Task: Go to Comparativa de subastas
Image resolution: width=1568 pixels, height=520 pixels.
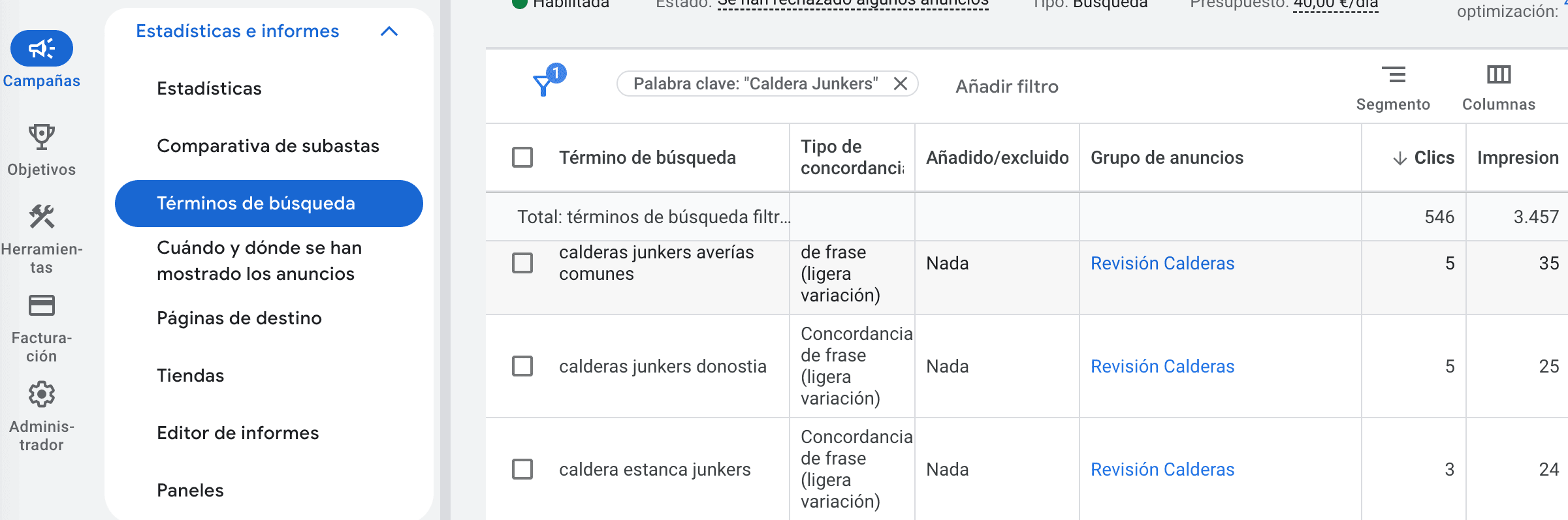Action: (268, 145)
